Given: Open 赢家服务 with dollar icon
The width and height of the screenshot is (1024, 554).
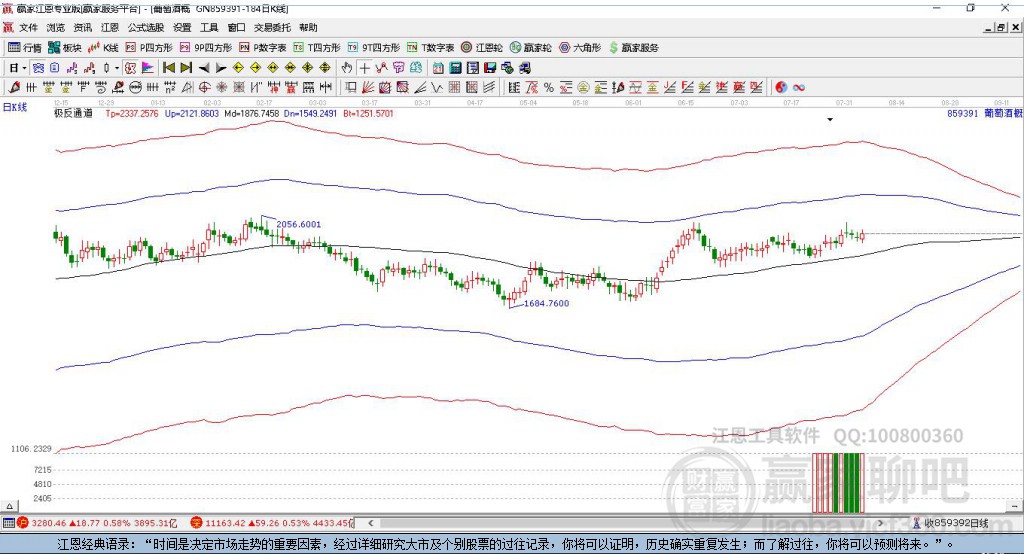Looking at the screenshot, I should 633,48.
